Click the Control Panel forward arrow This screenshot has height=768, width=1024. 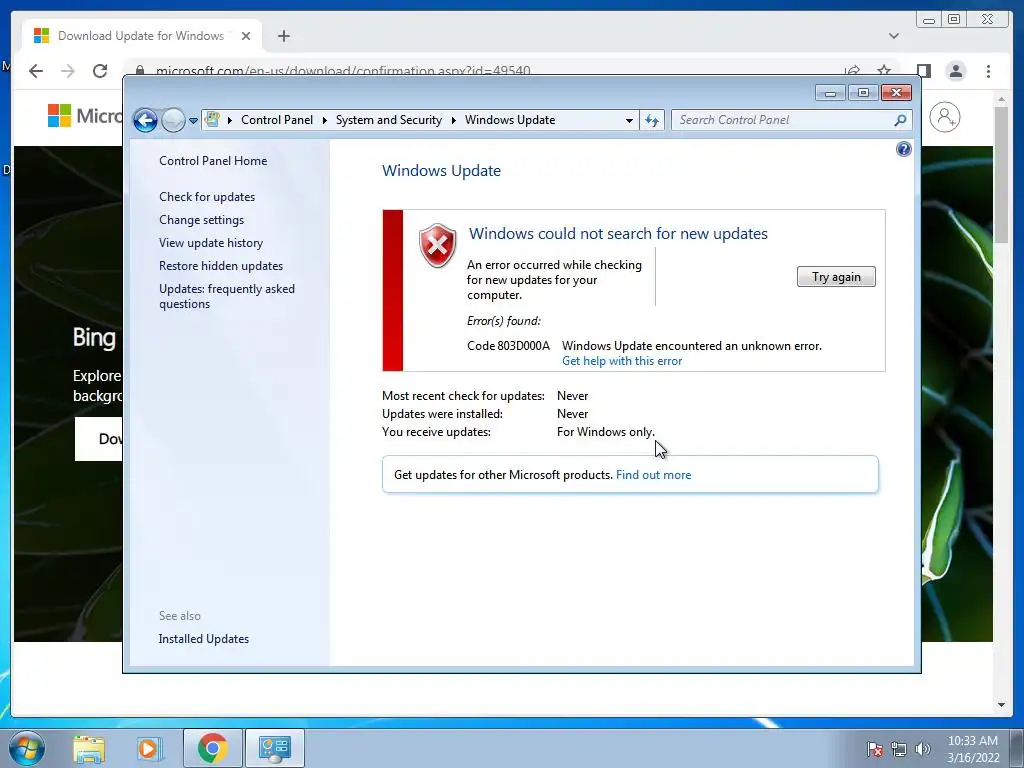(173, 120)
